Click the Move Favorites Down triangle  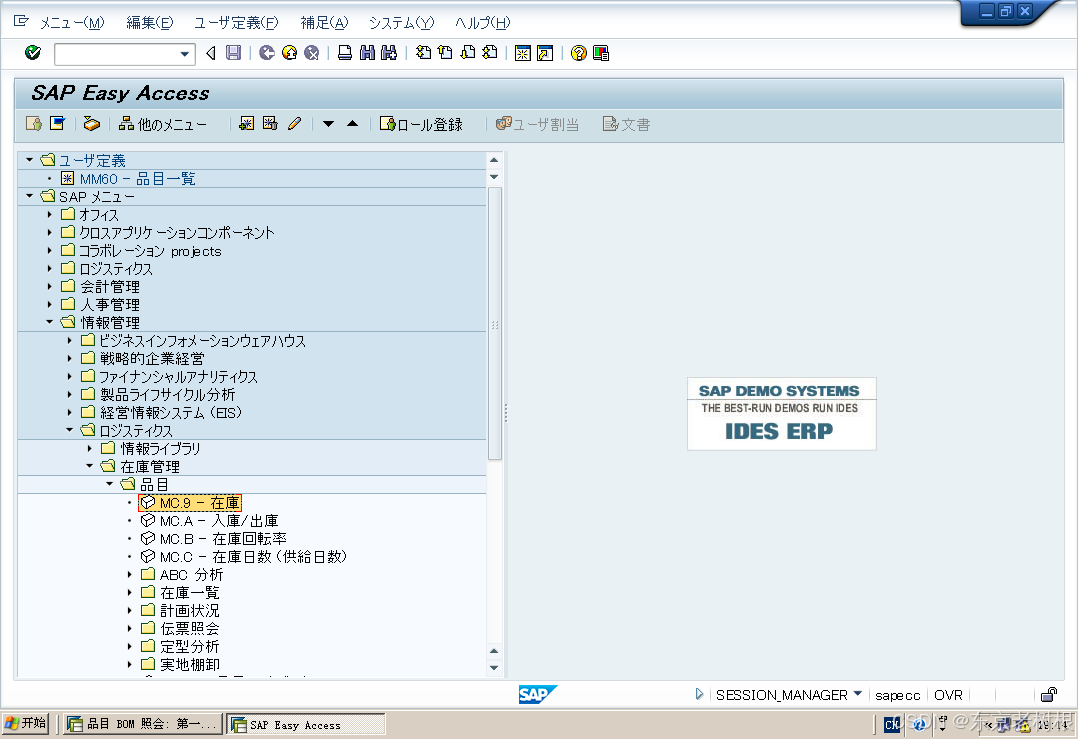pos(329,124)
